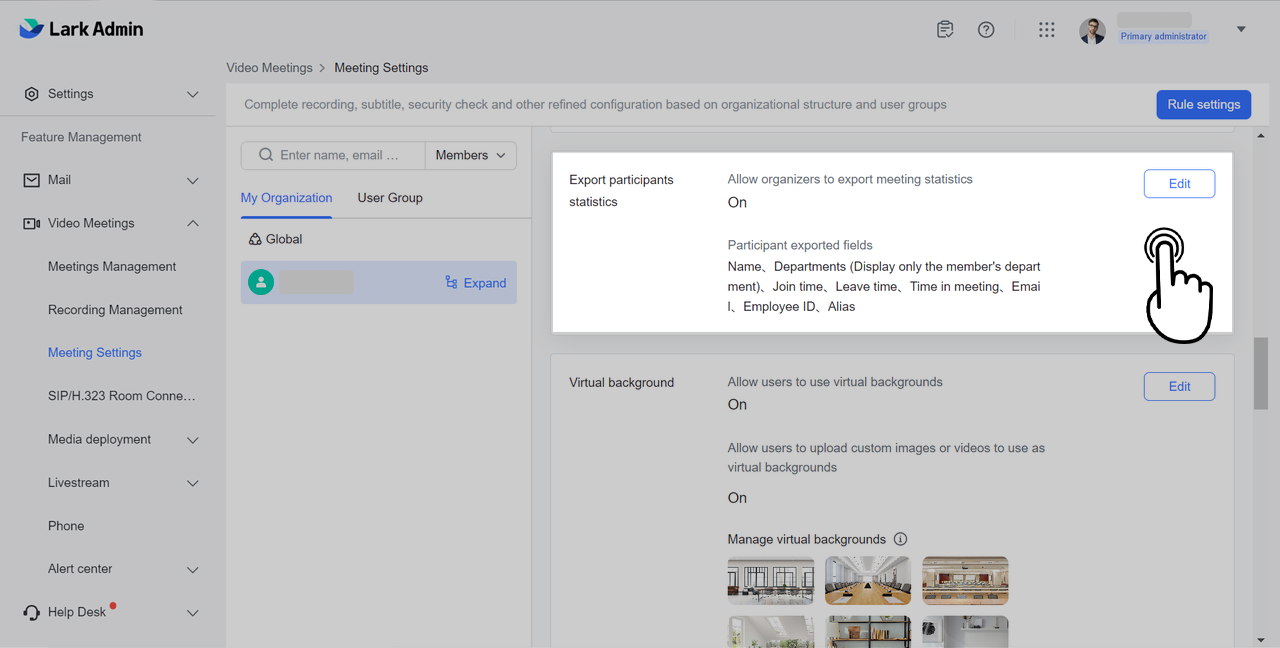Click the info icon beside Manage virtual backgrounds
The width and height of the screenshot is (1280, 648).
pos(900,539)
